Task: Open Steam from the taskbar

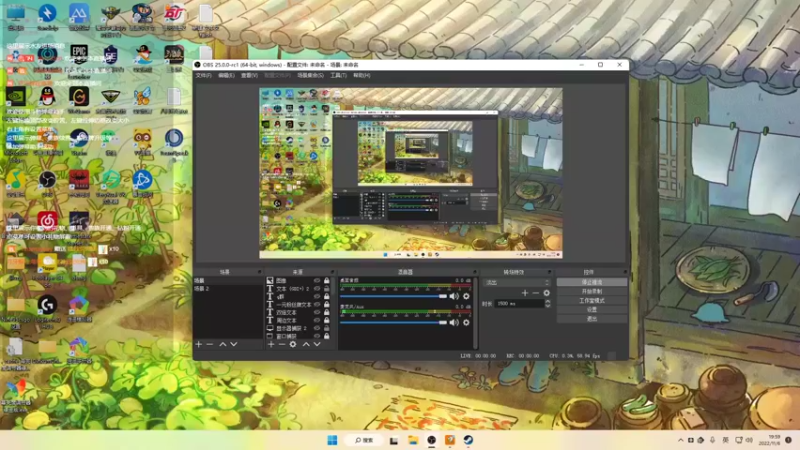Action: coord(468,440)
